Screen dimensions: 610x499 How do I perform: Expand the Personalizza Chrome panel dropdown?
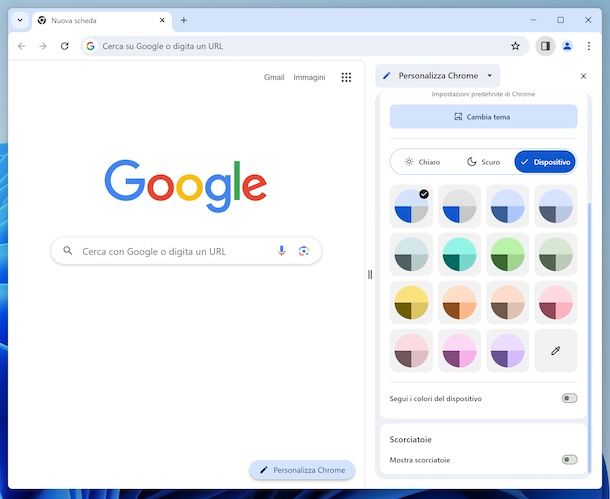click(490, 76)
